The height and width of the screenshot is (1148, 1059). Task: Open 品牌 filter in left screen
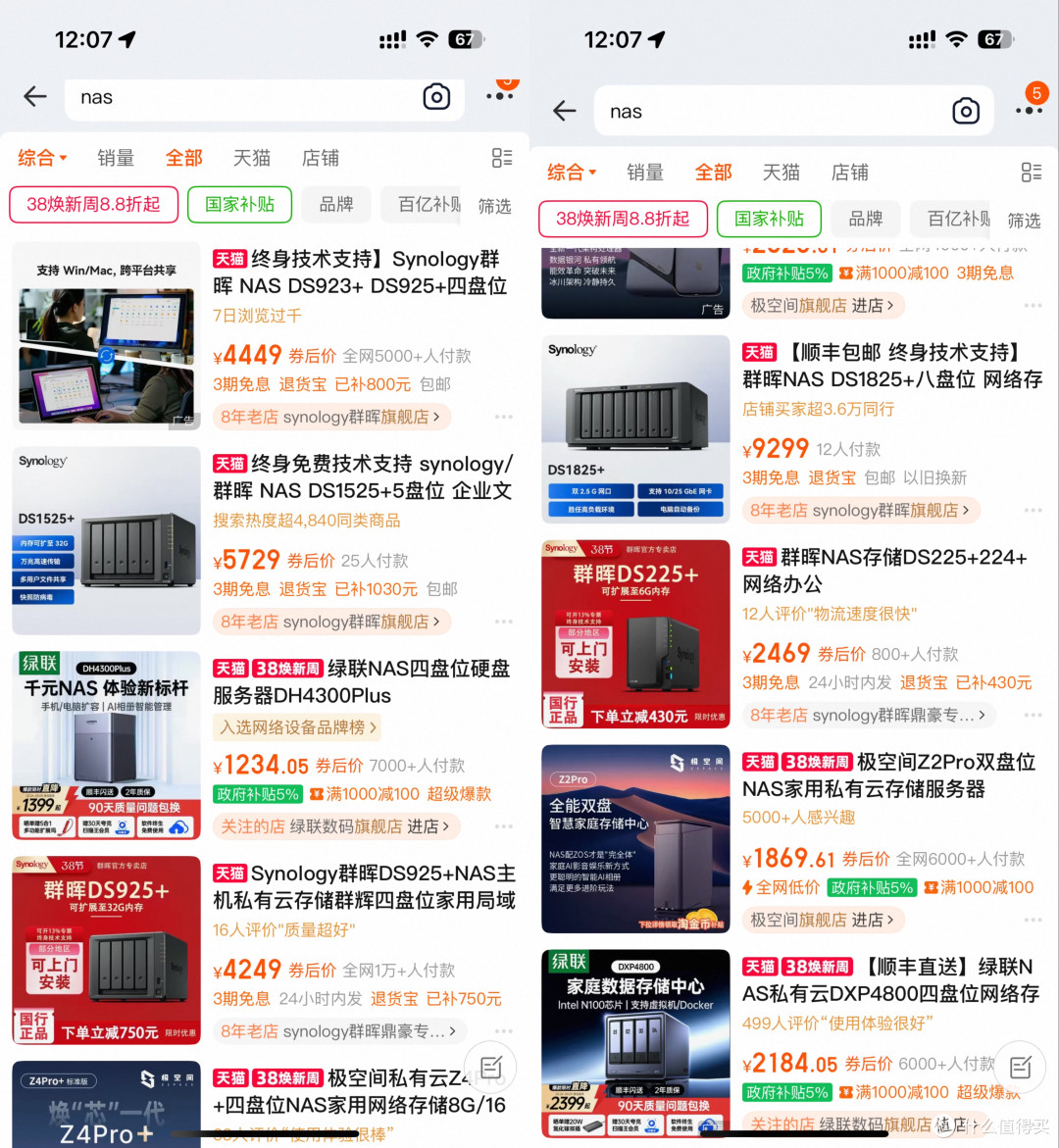(336, 204)
